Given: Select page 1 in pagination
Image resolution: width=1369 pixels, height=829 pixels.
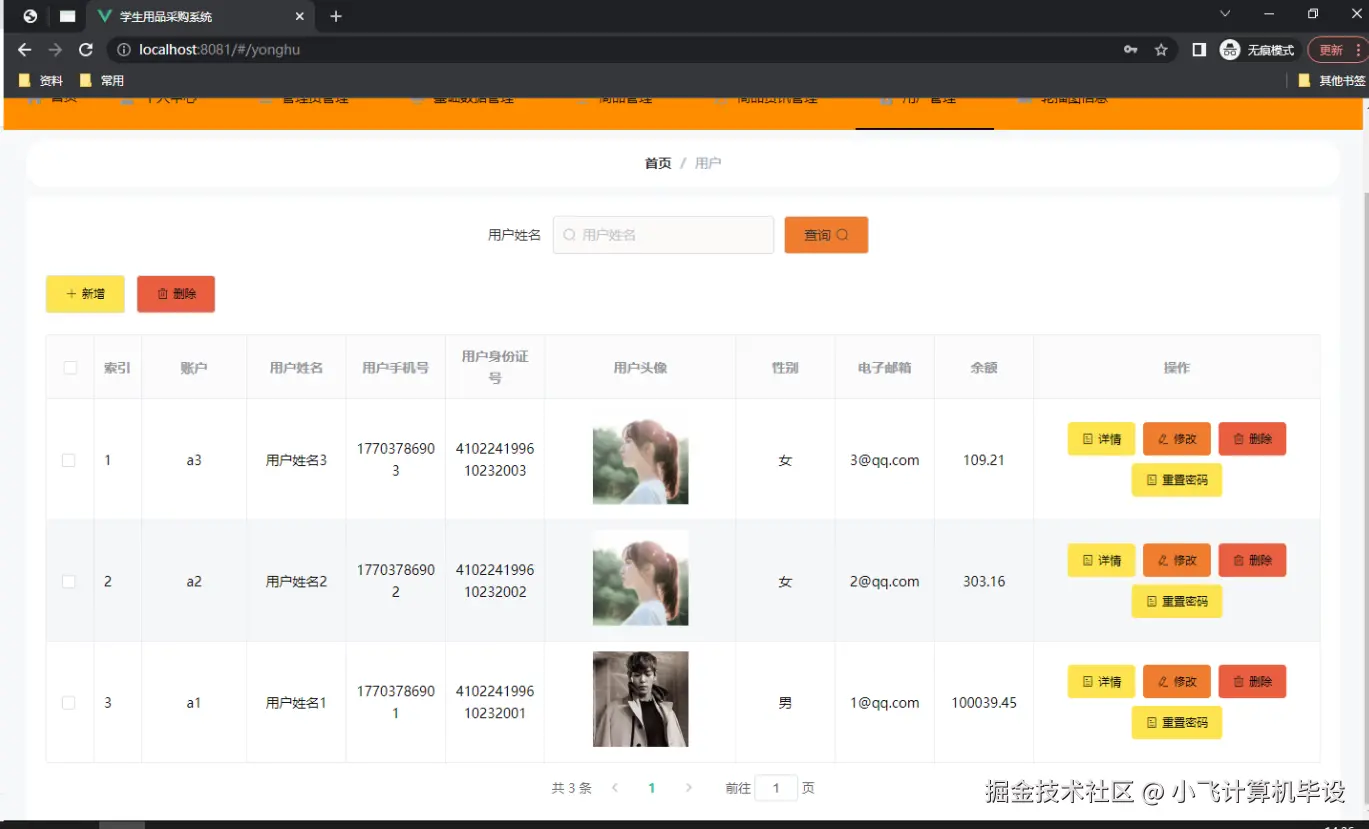Looking at the screenshot, I should pos(651,788).
